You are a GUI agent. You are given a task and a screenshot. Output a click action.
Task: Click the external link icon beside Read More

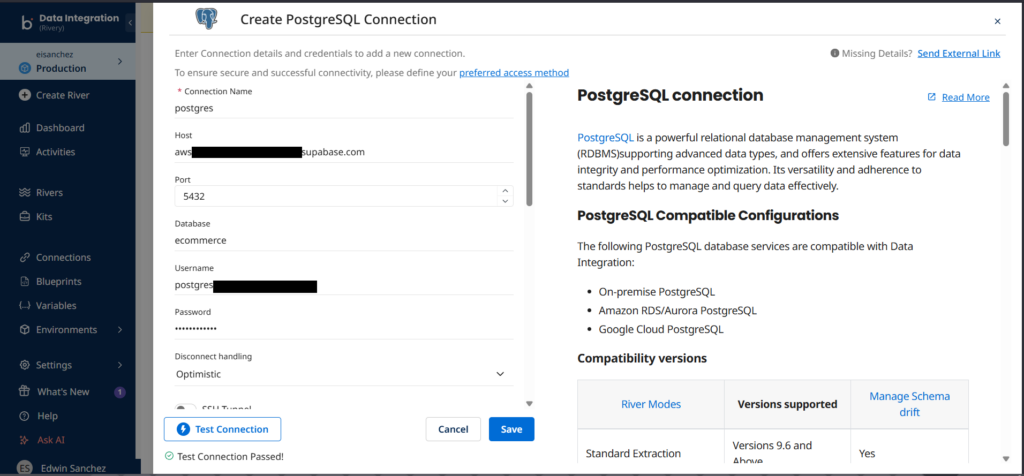point(932,97)
